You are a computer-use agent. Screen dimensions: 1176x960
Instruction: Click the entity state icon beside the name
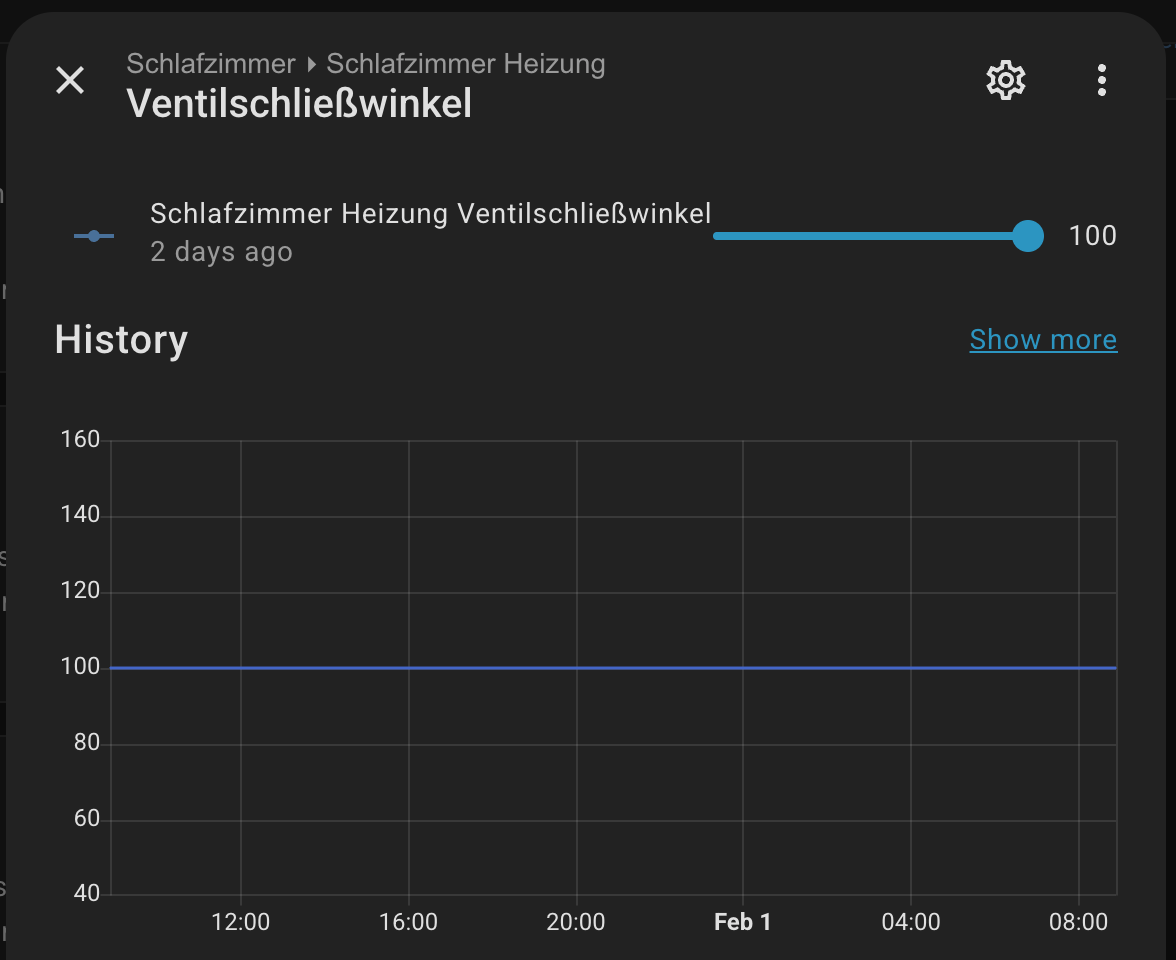pyautogui.click(x=94, y=236)
